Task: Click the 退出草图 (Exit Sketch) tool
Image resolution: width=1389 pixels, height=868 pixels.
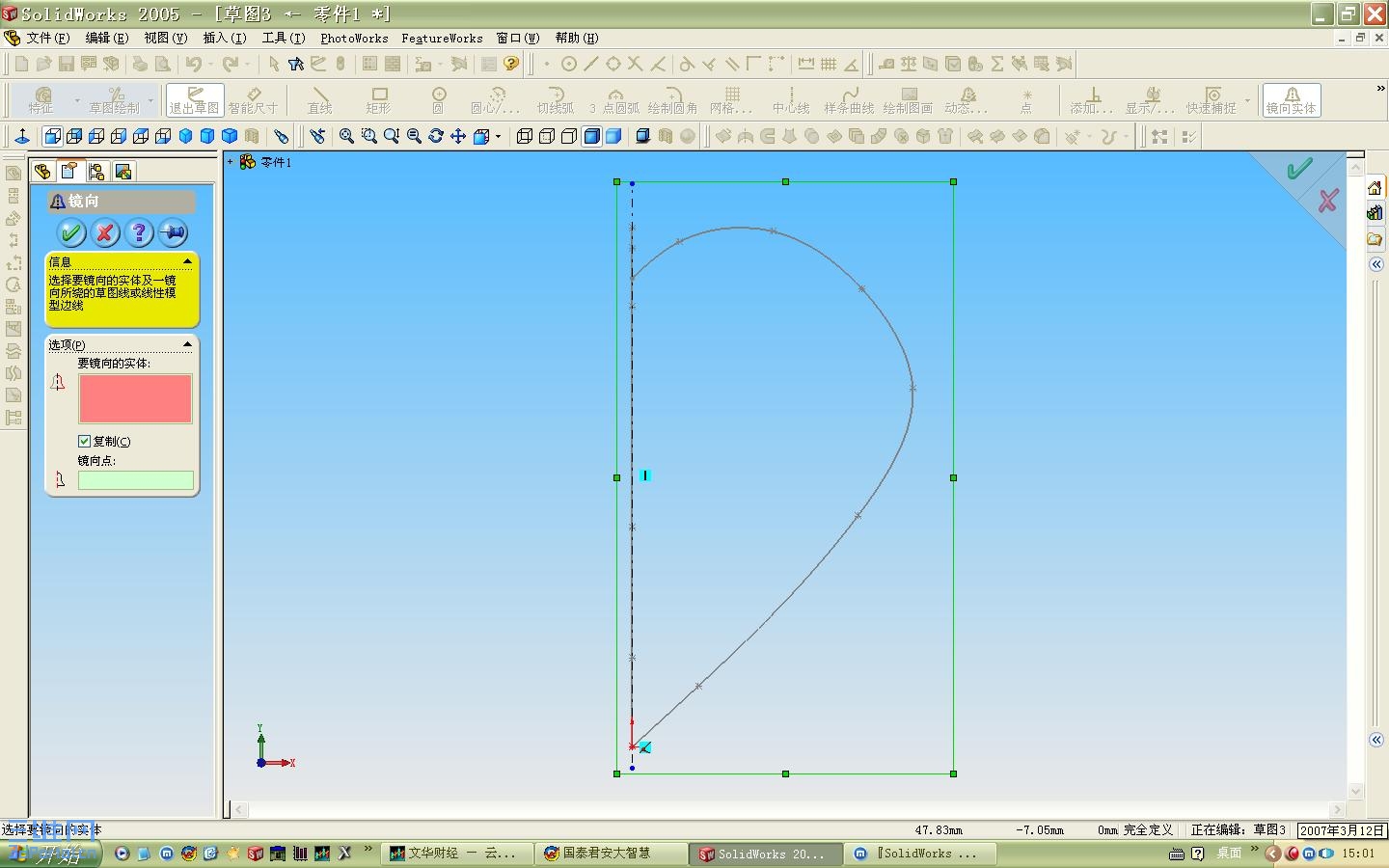Action: (x=194, y=100)
